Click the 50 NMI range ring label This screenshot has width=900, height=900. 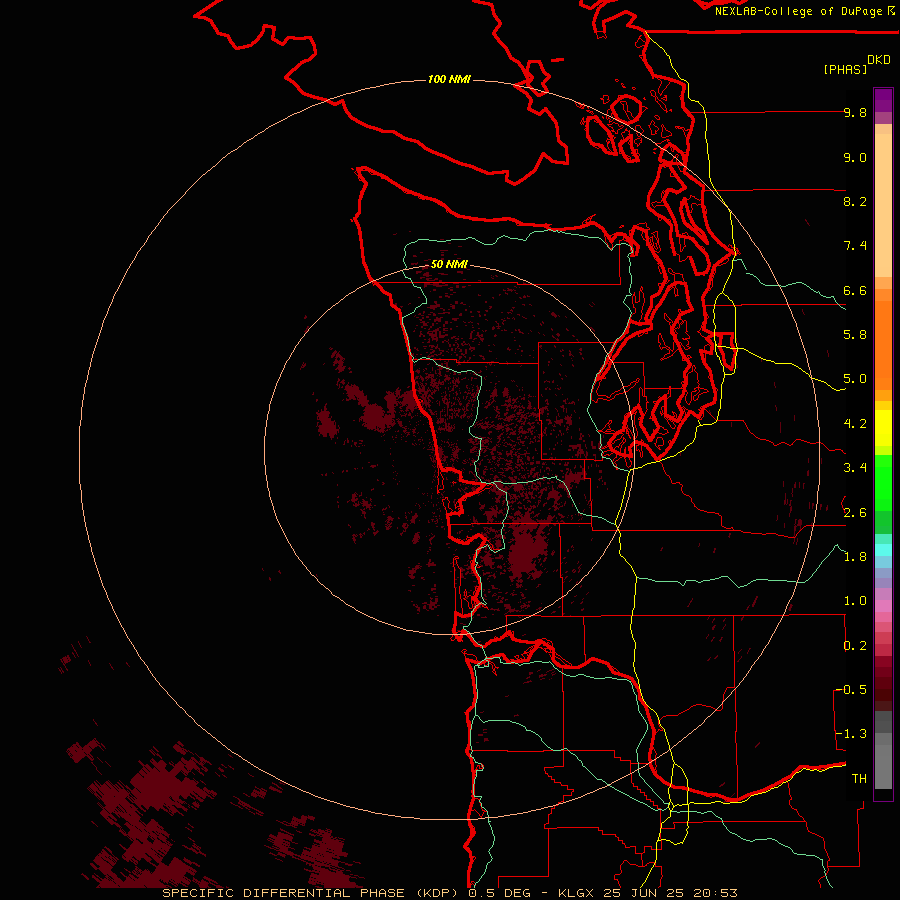click(449, 264)
